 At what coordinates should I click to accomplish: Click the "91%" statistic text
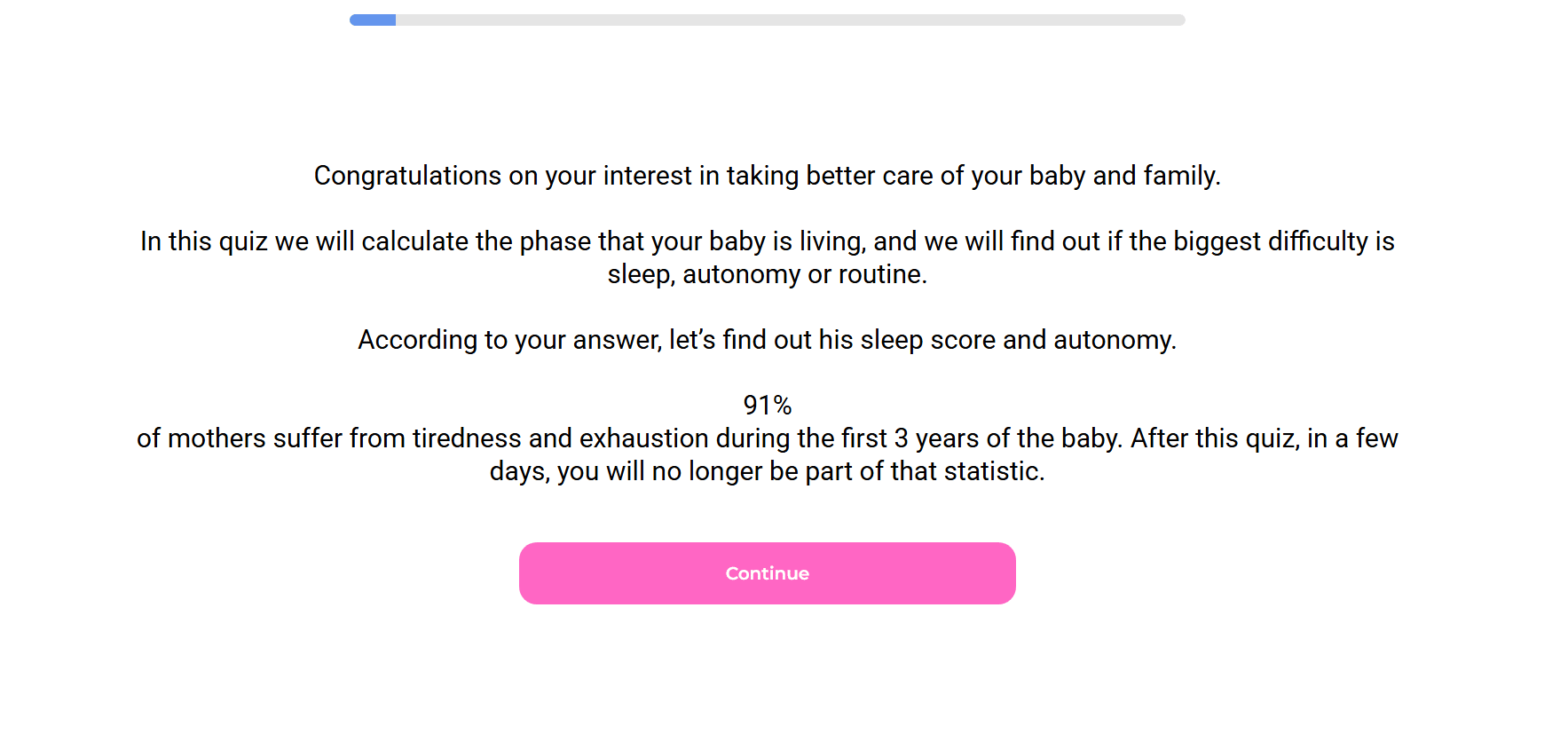point(768,406)
